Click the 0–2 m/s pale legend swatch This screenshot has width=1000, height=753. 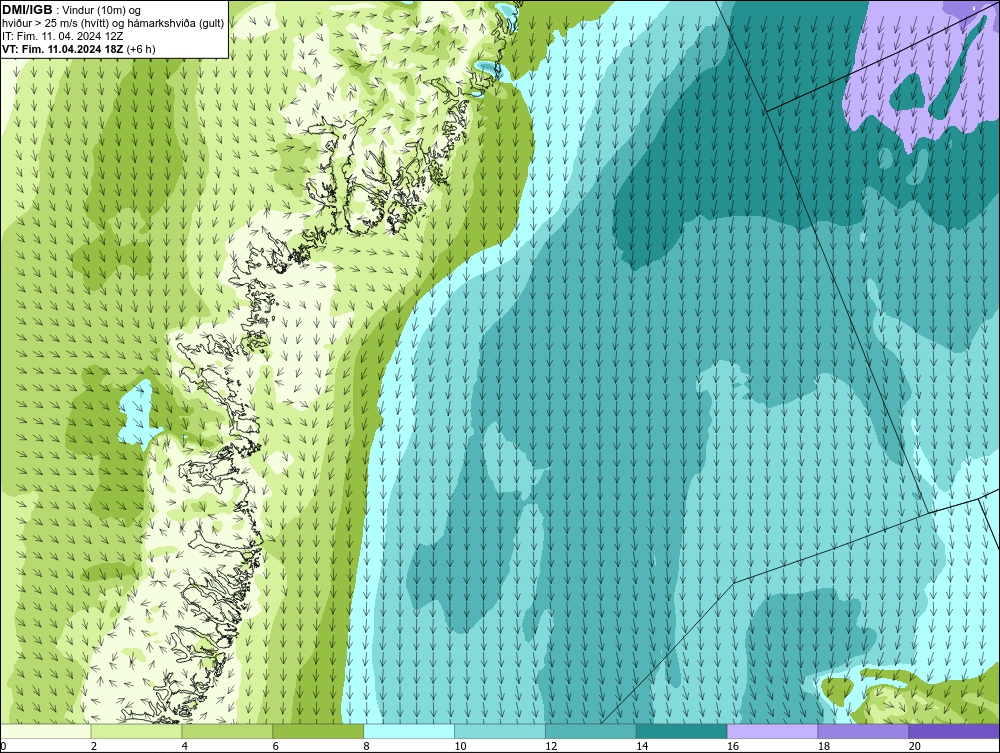[x=46, y=731]
